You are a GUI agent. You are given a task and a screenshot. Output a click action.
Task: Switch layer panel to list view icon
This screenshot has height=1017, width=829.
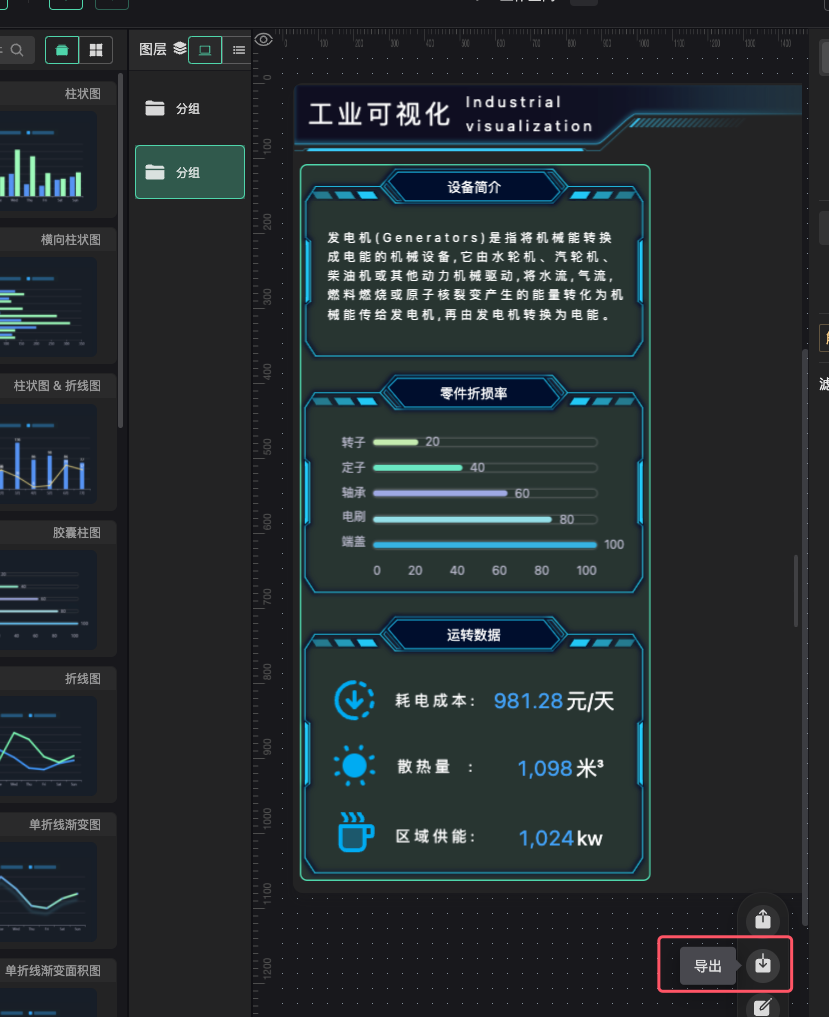click(x=238, y=49)
